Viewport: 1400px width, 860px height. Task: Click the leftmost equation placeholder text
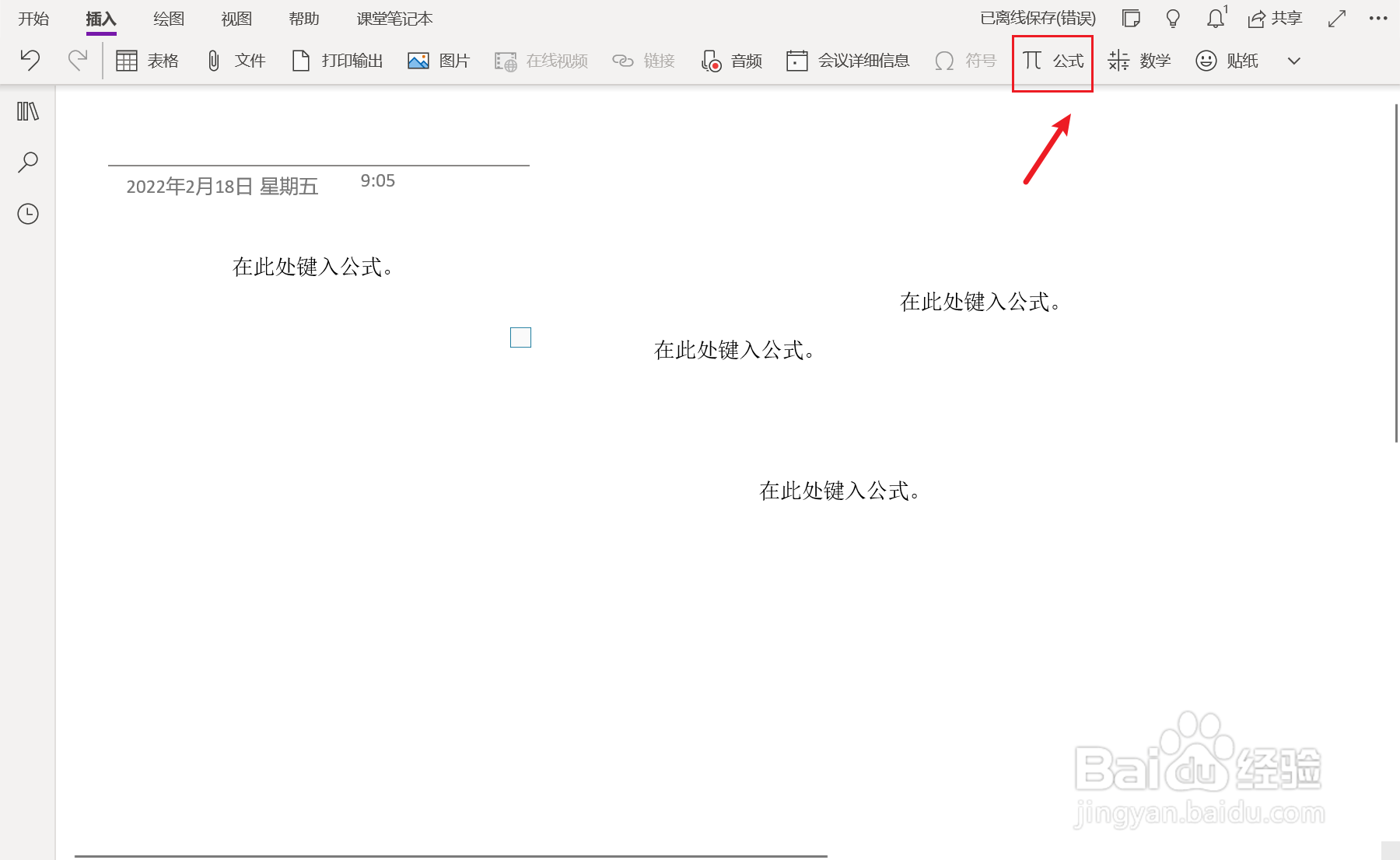coord(315,267)
